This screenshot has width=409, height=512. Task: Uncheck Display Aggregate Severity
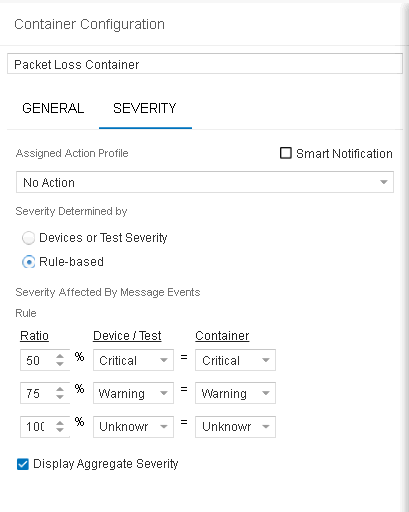[23, 464]
